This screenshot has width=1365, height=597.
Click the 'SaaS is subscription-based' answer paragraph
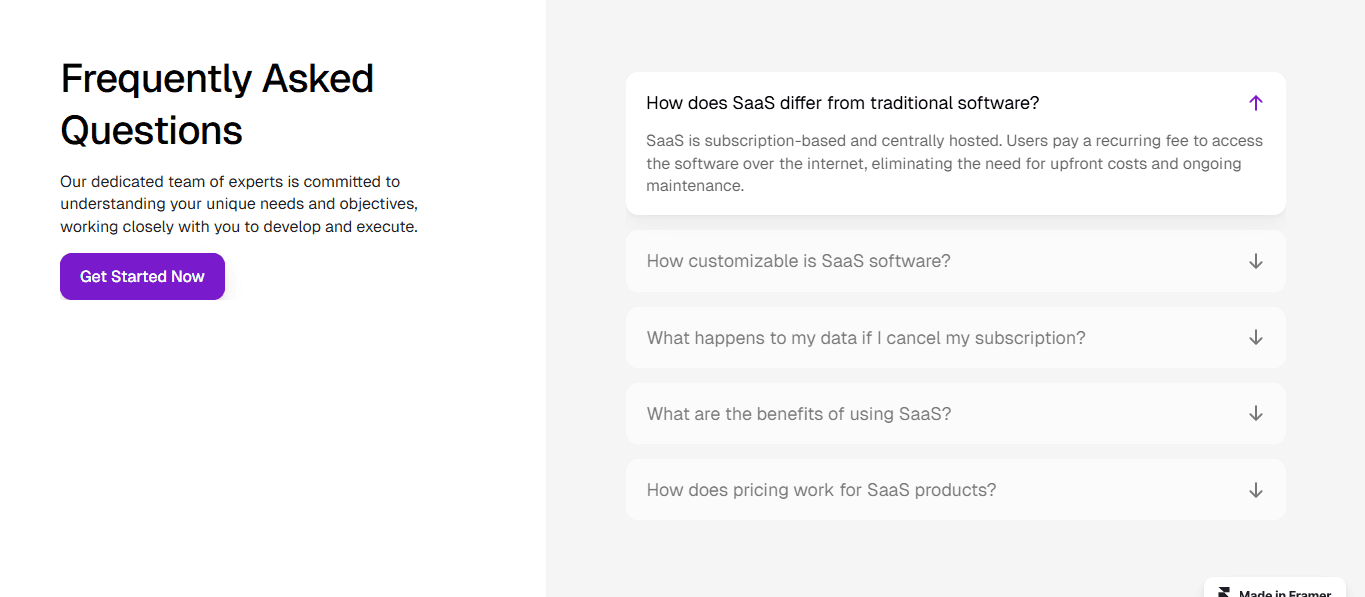(x=954, y=163)
